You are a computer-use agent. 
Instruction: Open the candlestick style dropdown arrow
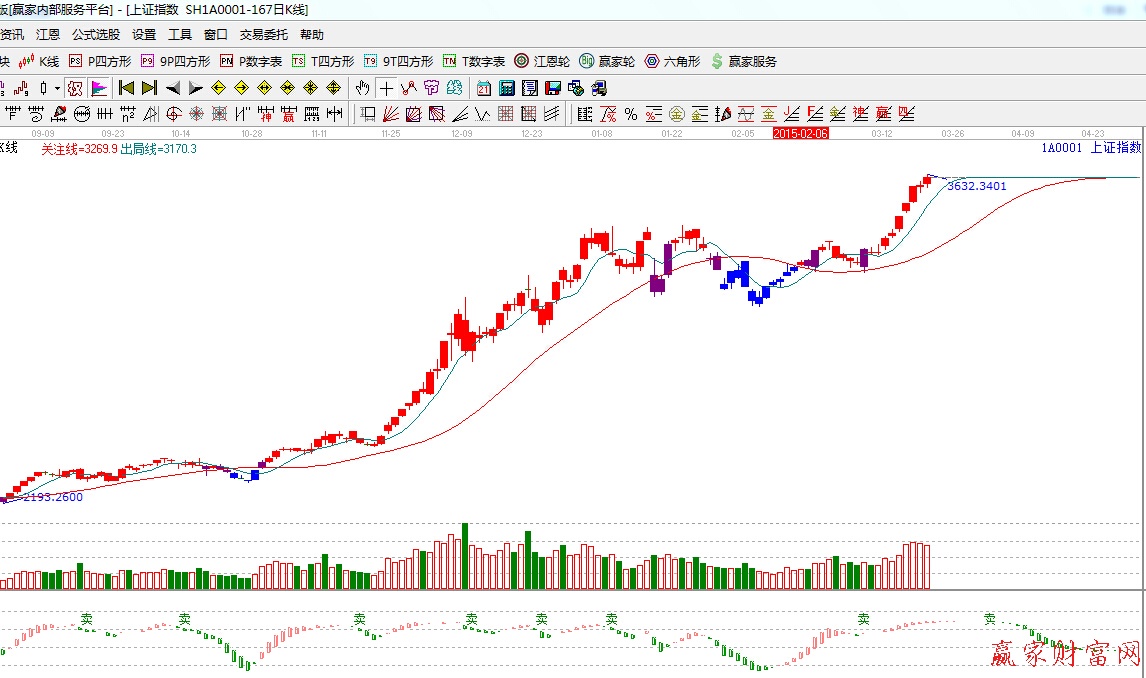[x=57, y=88]
